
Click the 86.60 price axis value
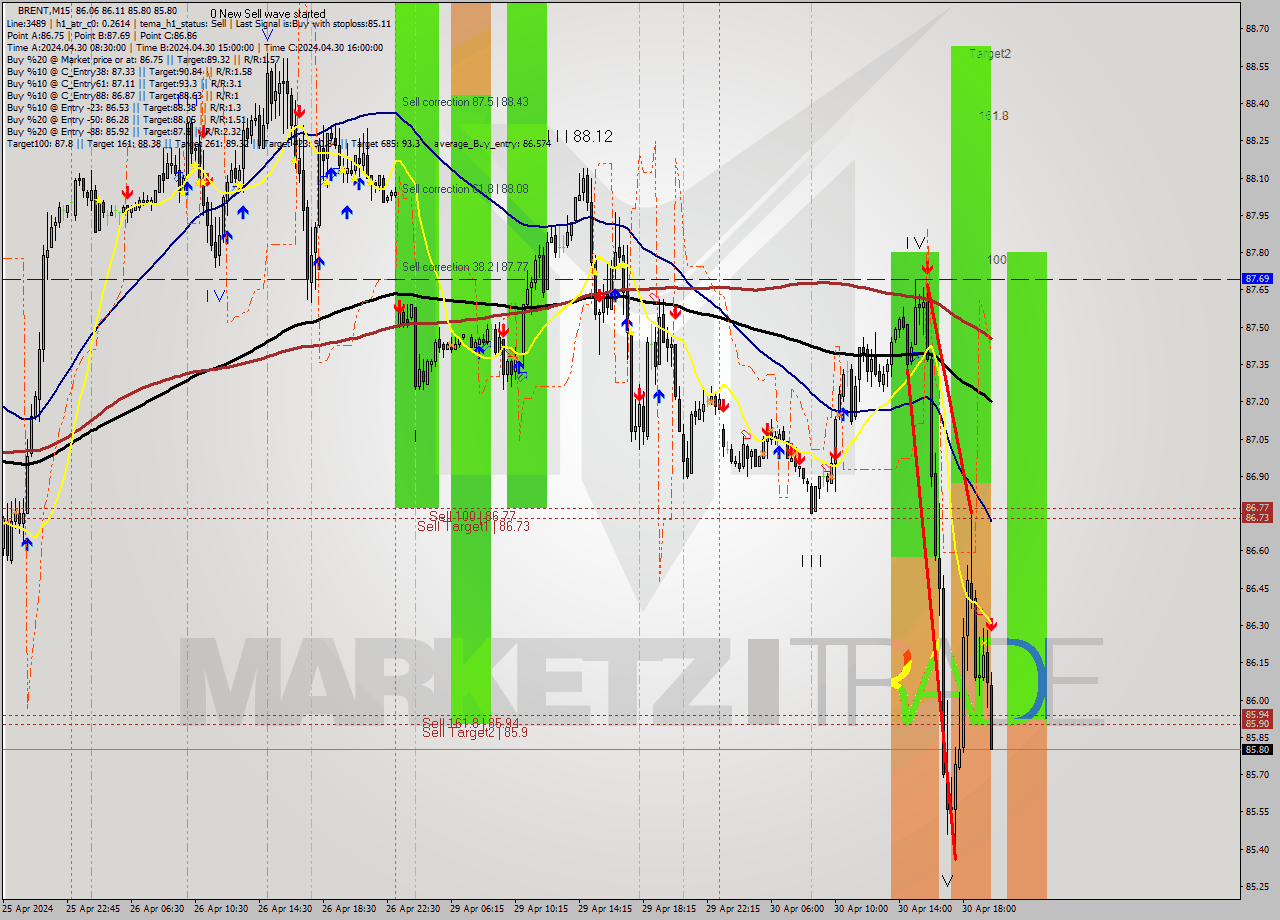pyautogui.click(x=1257, y=550)
